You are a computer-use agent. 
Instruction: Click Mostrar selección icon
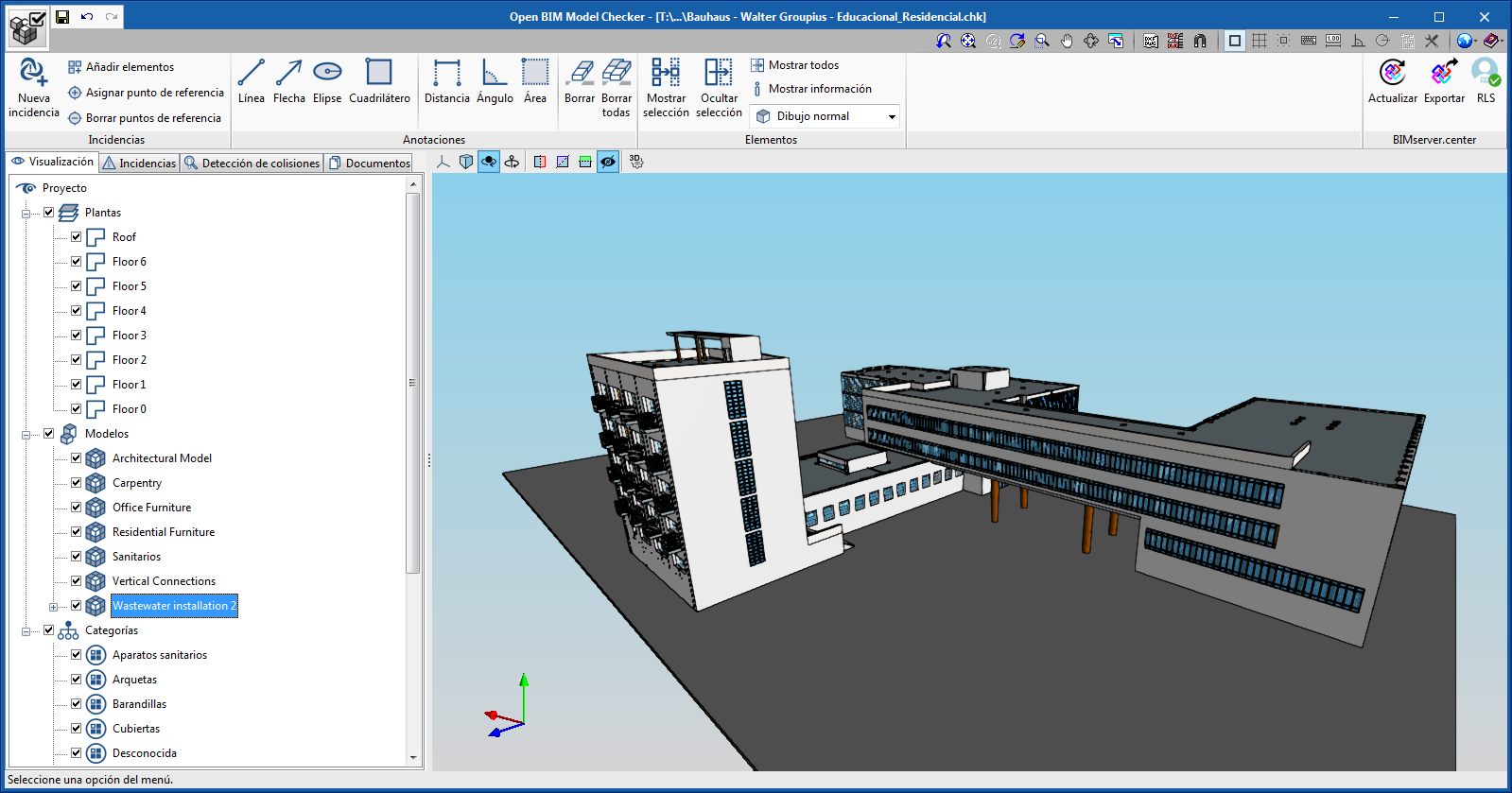pyautogui.click(x=666, y=73)
